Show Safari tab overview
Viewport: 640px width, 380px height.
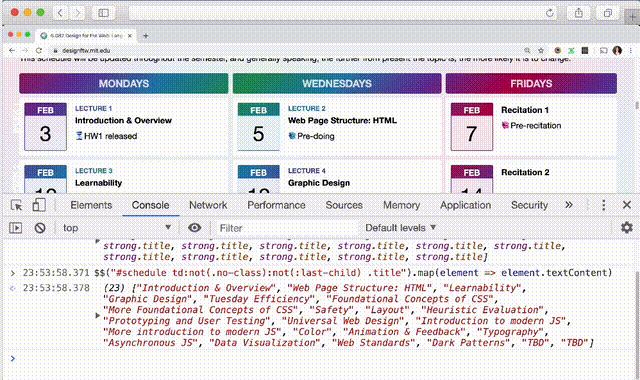point(608,13)
